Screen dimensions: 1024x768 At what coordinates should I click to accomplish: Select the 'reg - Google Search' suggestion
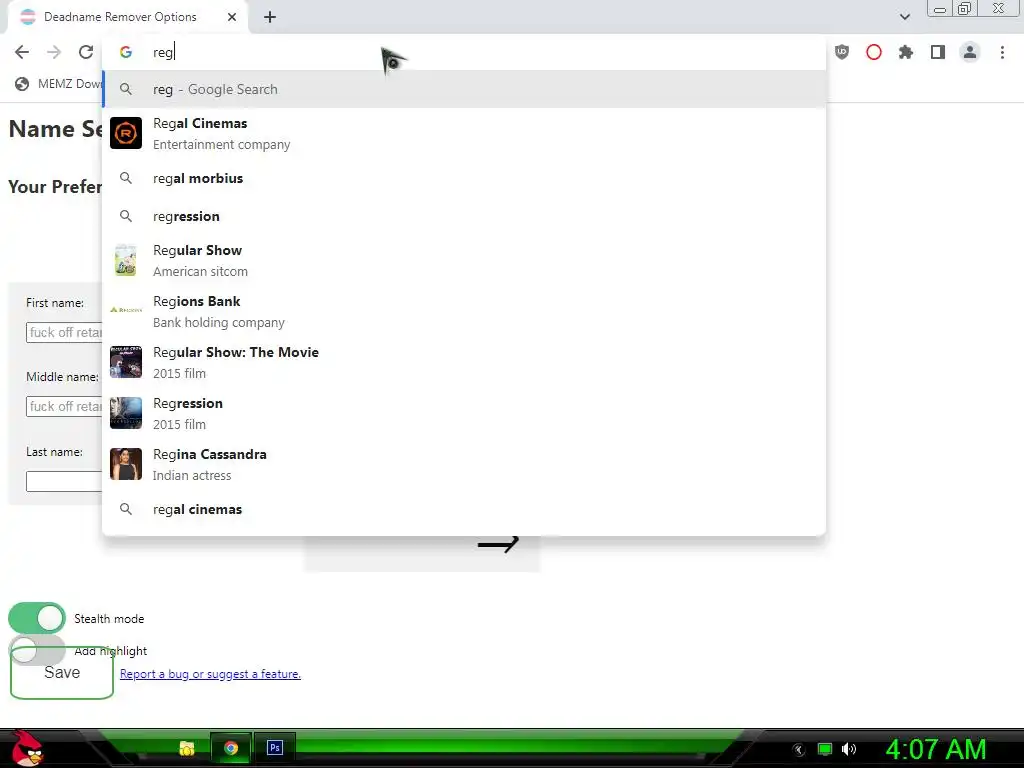(464, 89)
